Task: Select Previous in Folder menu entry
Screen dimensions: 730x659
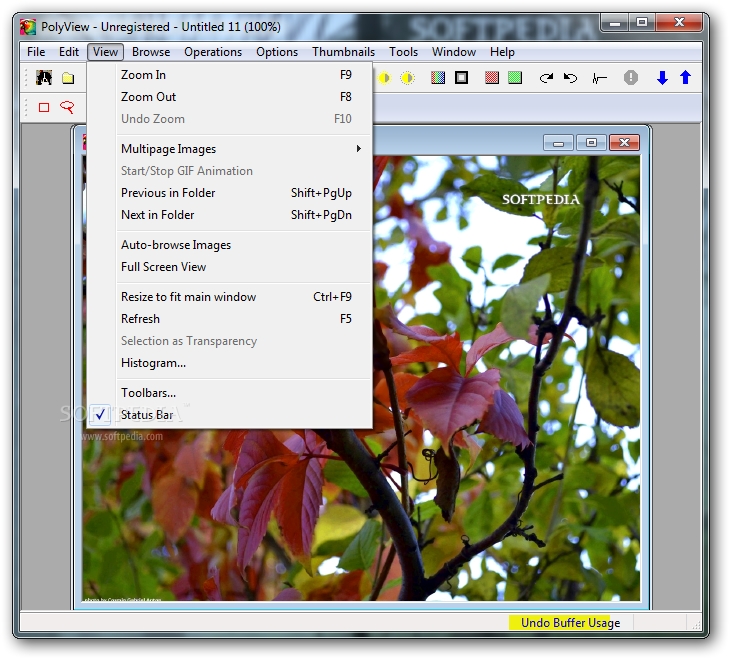Action: coord(230,193)
